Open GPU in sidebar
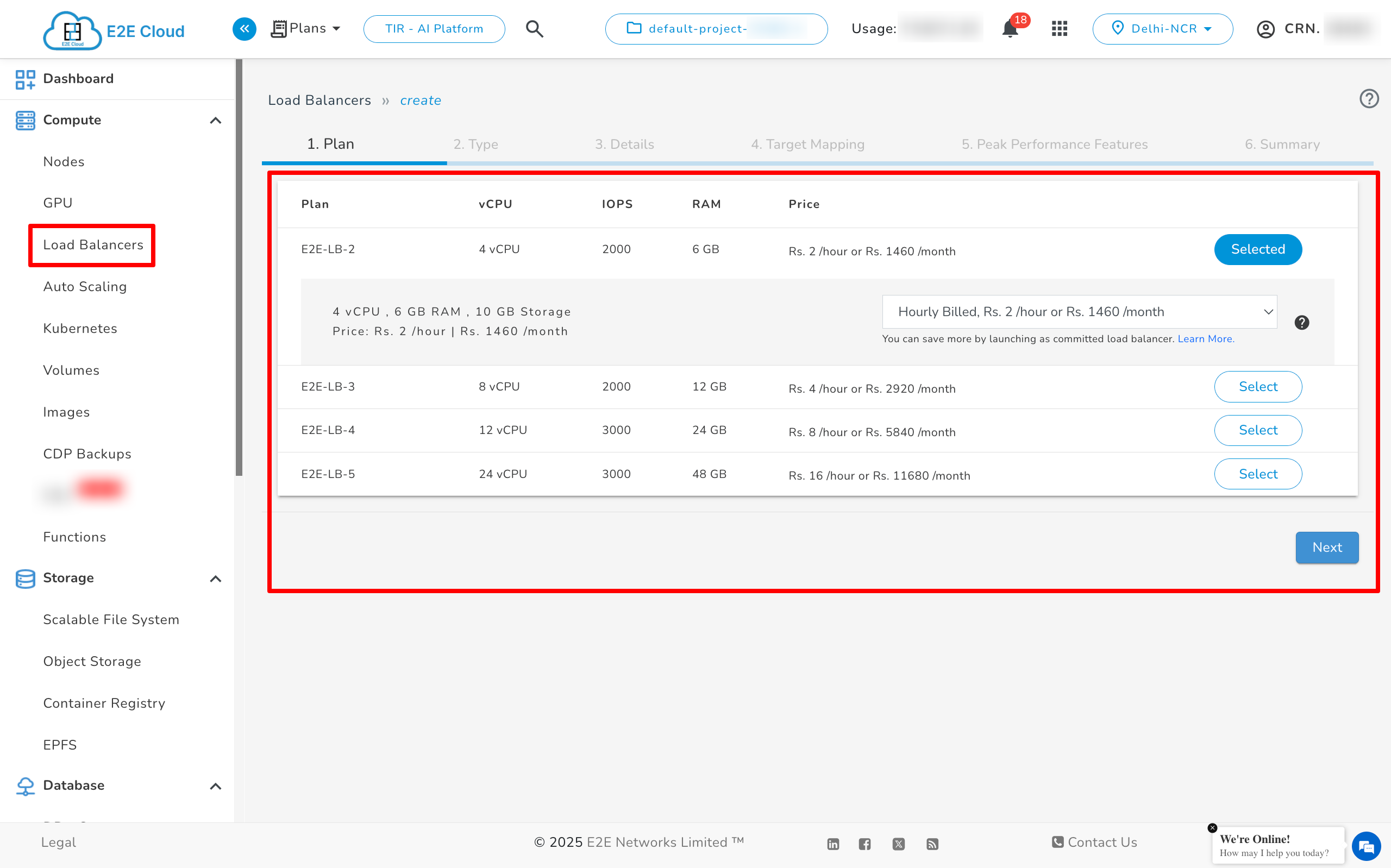 point(58,203)
